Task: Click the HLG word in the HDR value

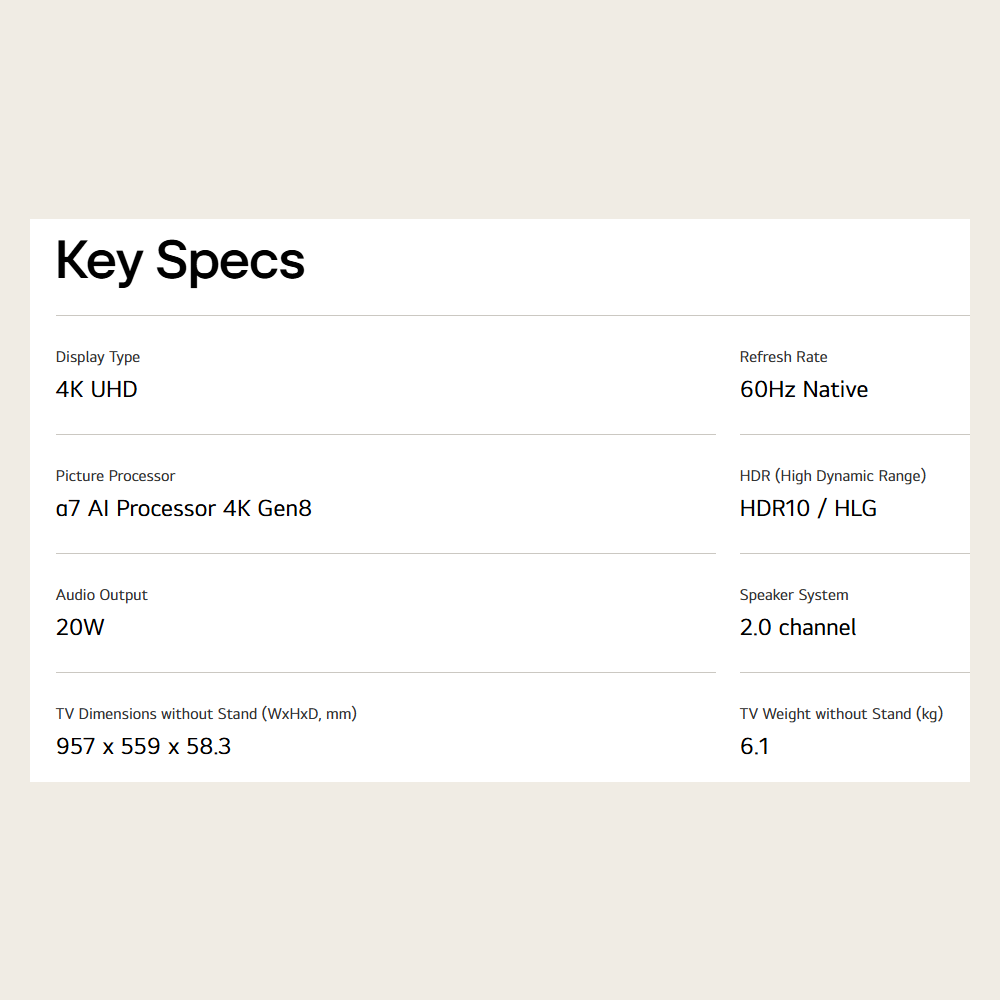Action: coord(855,508)
